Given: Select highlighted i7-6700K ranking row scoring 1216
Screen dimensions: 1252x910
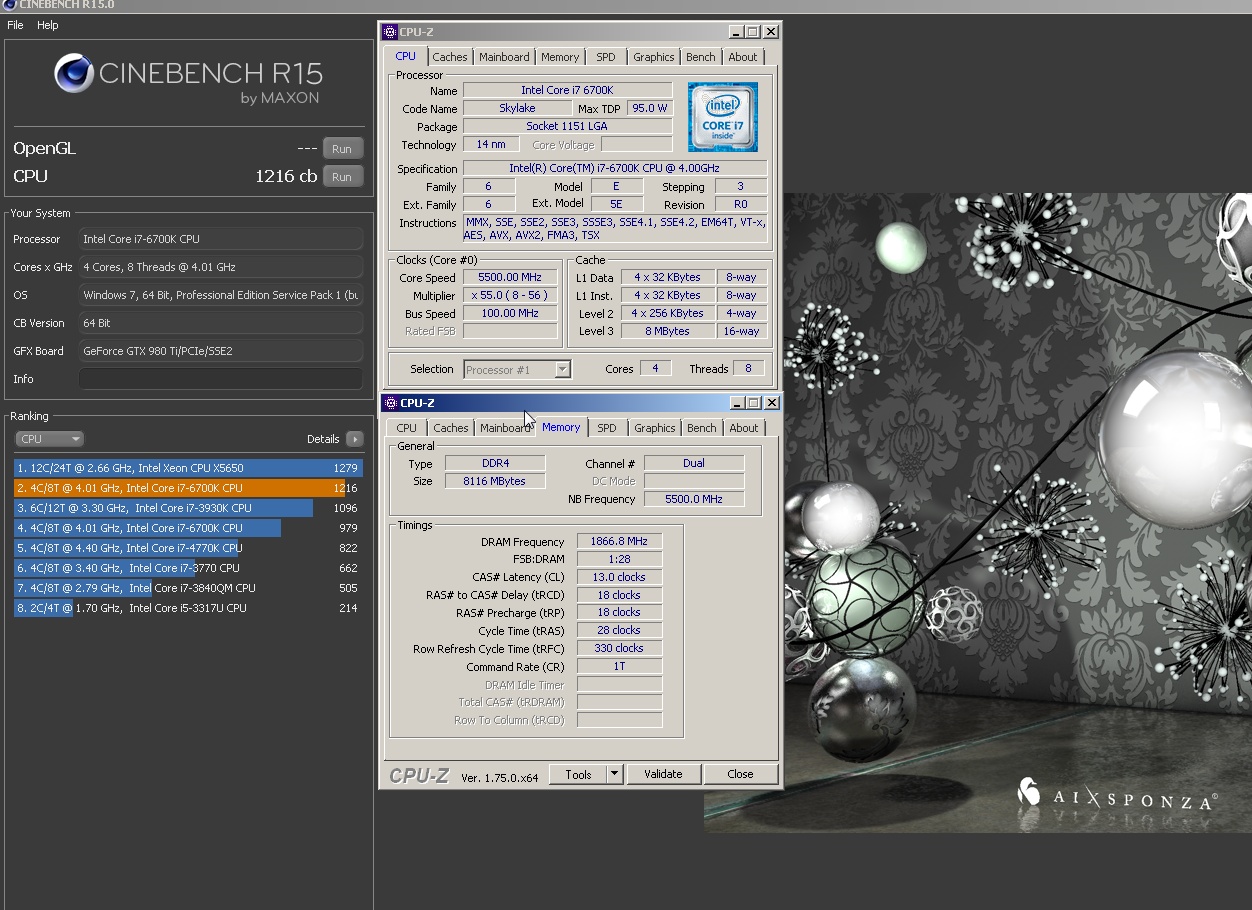Looking at the screenshot, I should click(188, 488).
